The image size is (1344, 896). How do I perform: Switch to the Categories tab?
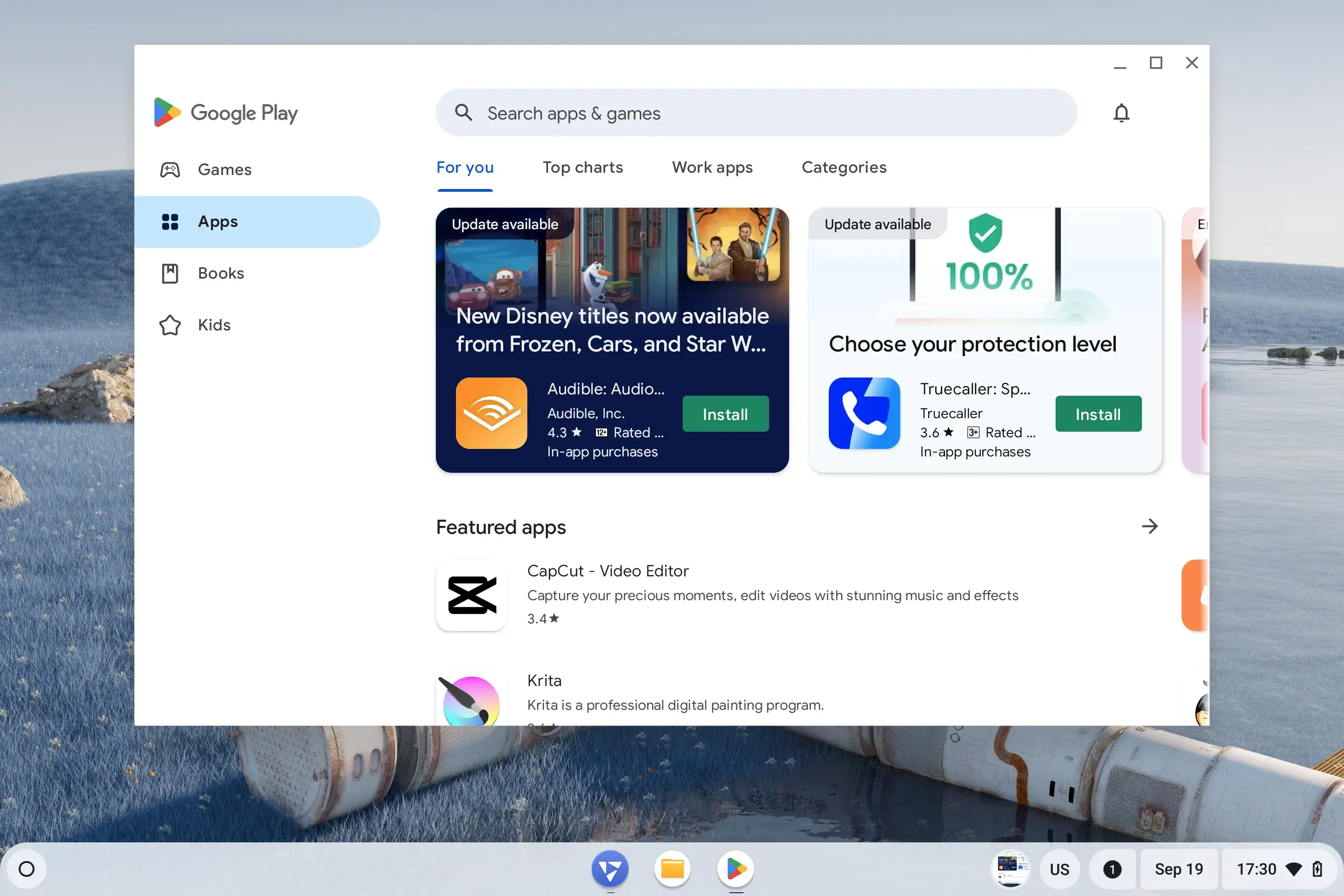[x=844, y=168]
